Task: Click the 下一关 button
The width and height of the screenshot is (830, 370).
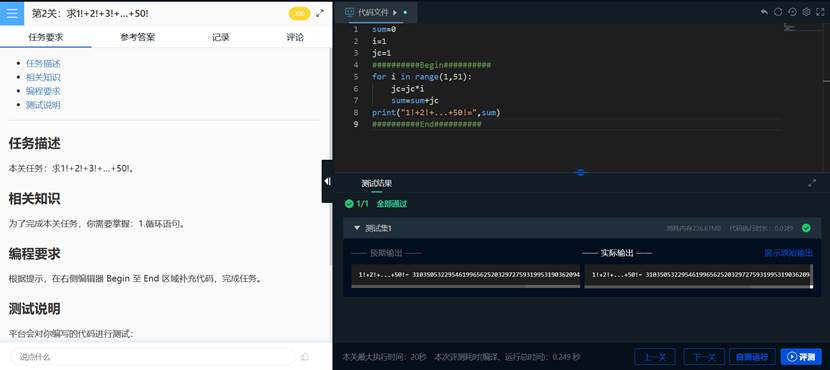Action: (704, 357)
